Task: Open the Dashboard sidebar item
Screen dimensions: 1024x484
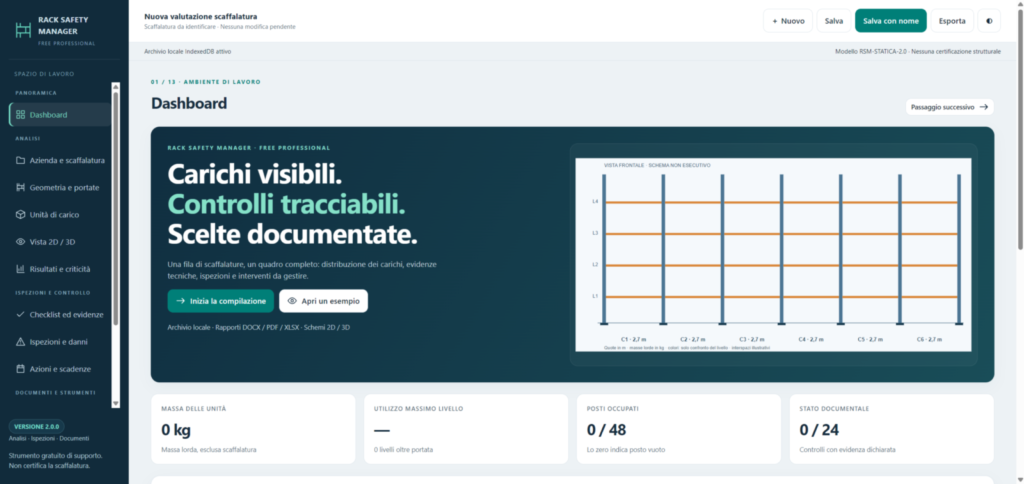Action: click(x=59, y=115)
